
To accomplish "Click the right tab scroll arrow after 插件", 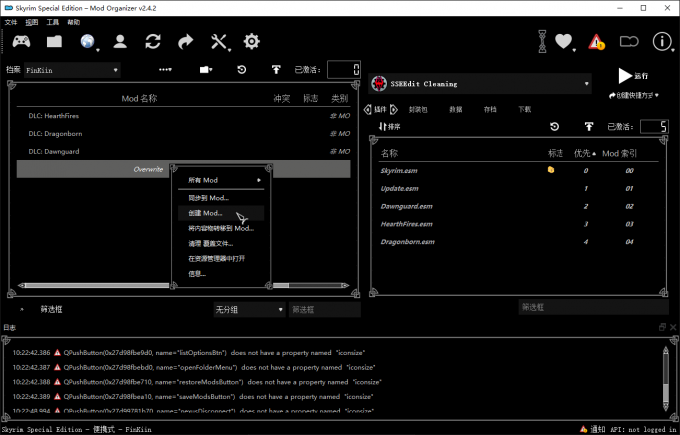I will (x=393, y=109).
